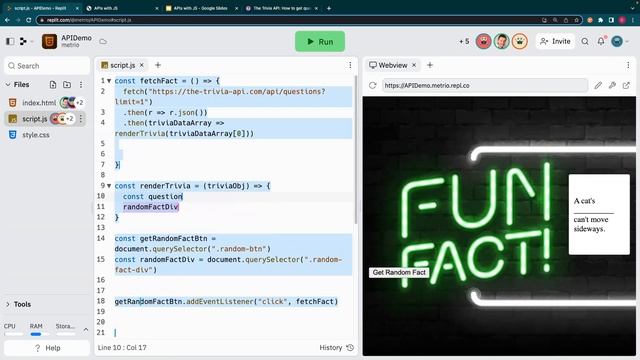Reload the webview page

pyautogui.click(x=372, y=85)
